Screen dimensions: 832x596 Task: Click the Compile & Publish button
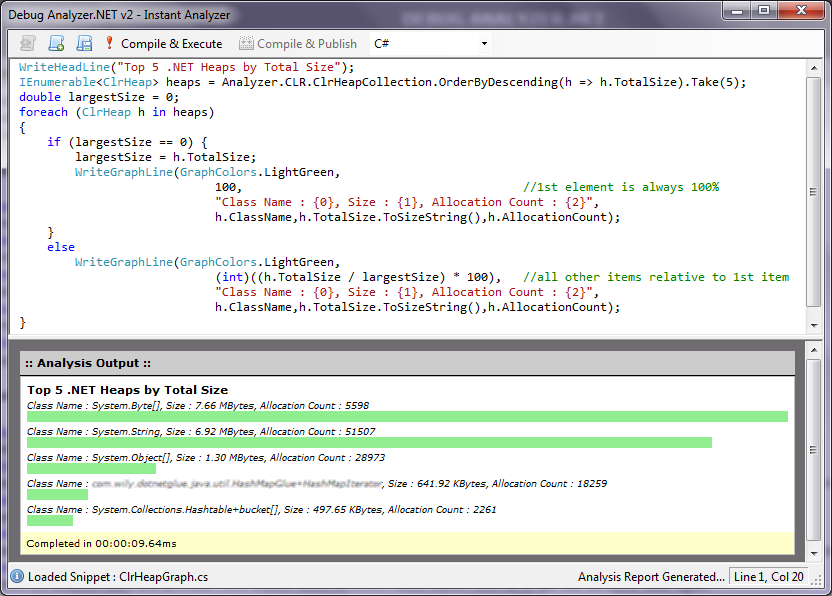point(298,44)
